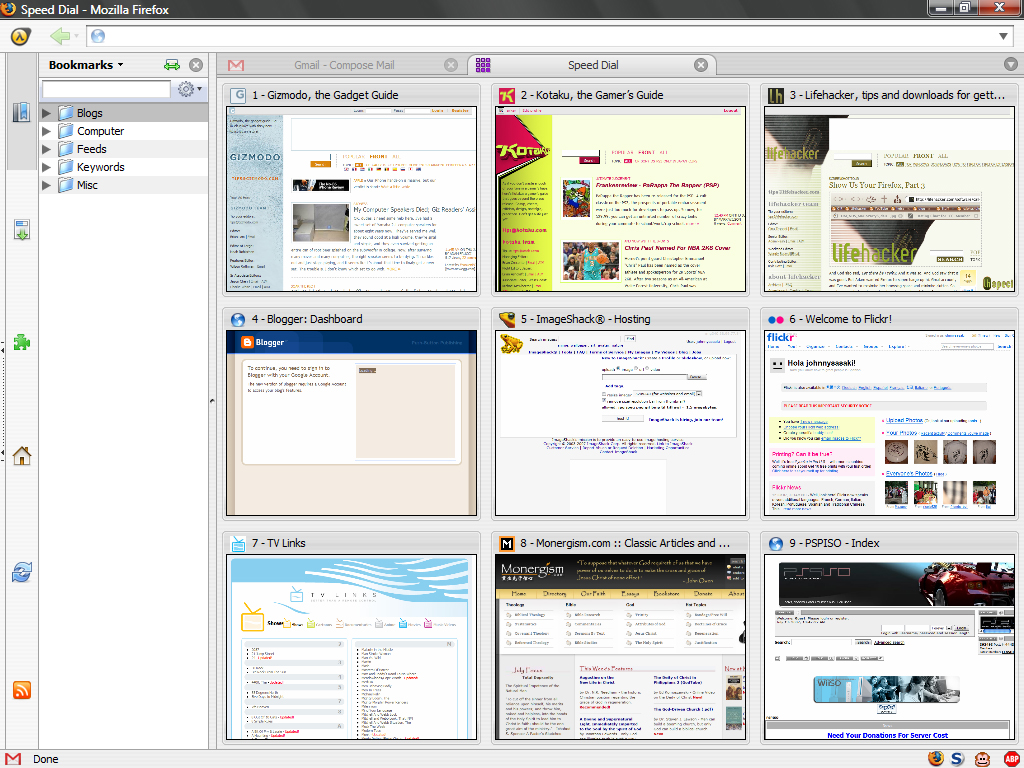Click the orange RSS feed icon in the side strip
Viewport: 1024px width, 768px height.
pos(22,690)
